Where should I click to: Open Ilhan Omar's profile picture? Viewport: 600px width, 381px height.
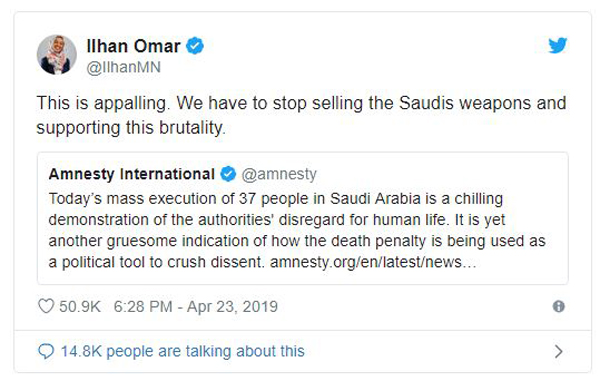click(x=57, y=55)
